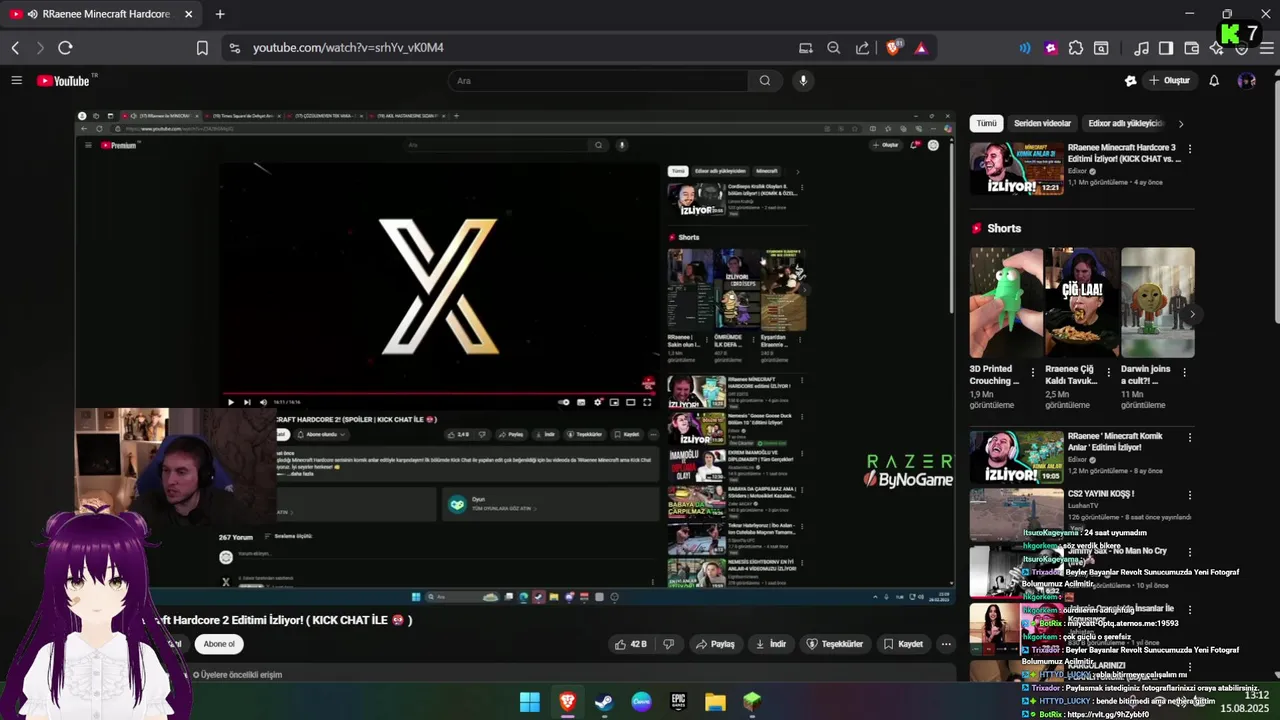Viewport: 1280px width, 720px height.
Task: Open a new browser tab with plus
Action: coord(220,14)
